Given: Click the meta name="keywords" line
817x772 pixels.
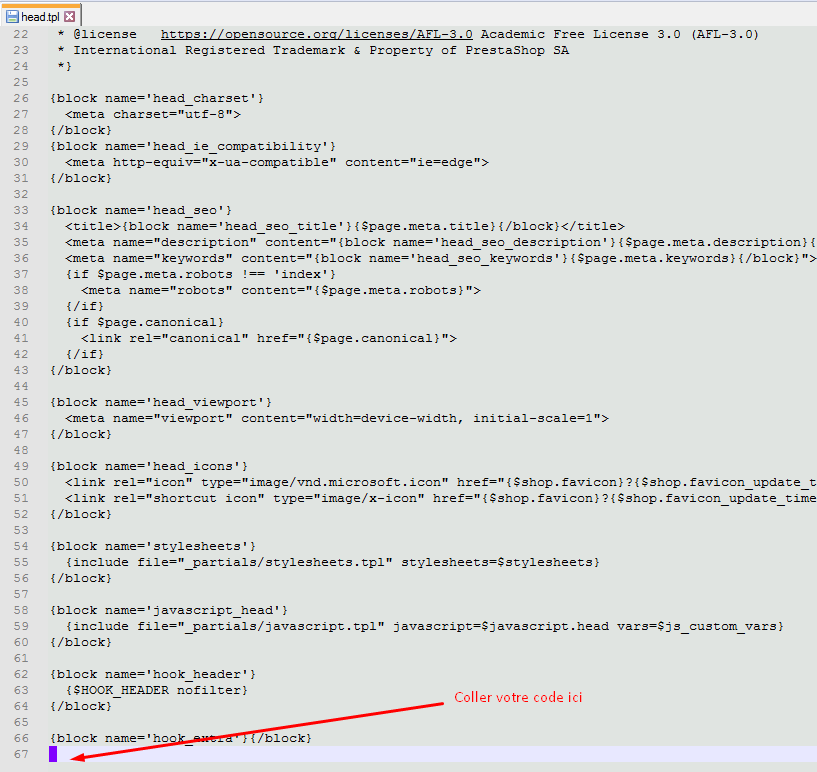Looking at the screenshot, I should pos(441,258).
